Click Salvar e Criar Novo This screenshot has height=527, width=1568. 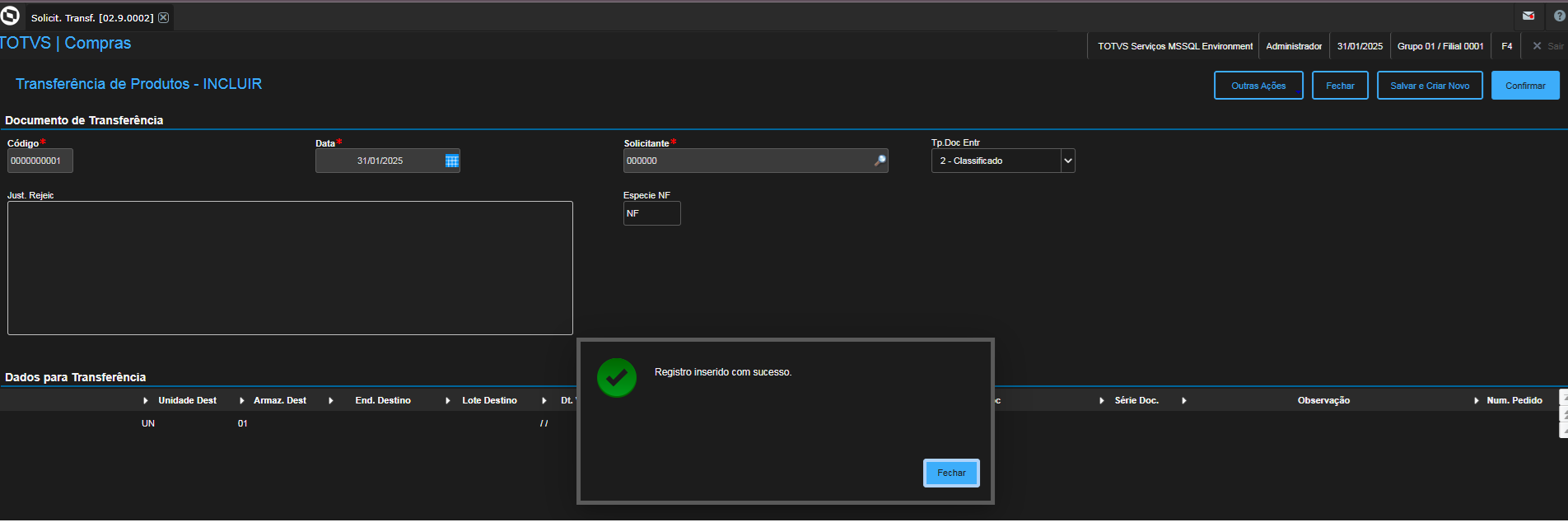pyautogui.click(x=1430, y=86)
